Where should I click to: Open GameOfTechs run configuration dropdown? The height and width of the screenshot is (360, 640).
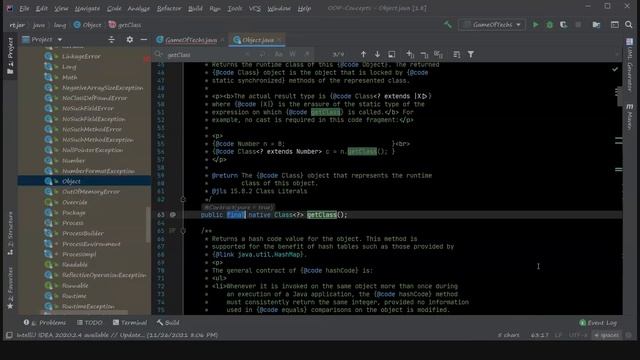pos(492,25)
